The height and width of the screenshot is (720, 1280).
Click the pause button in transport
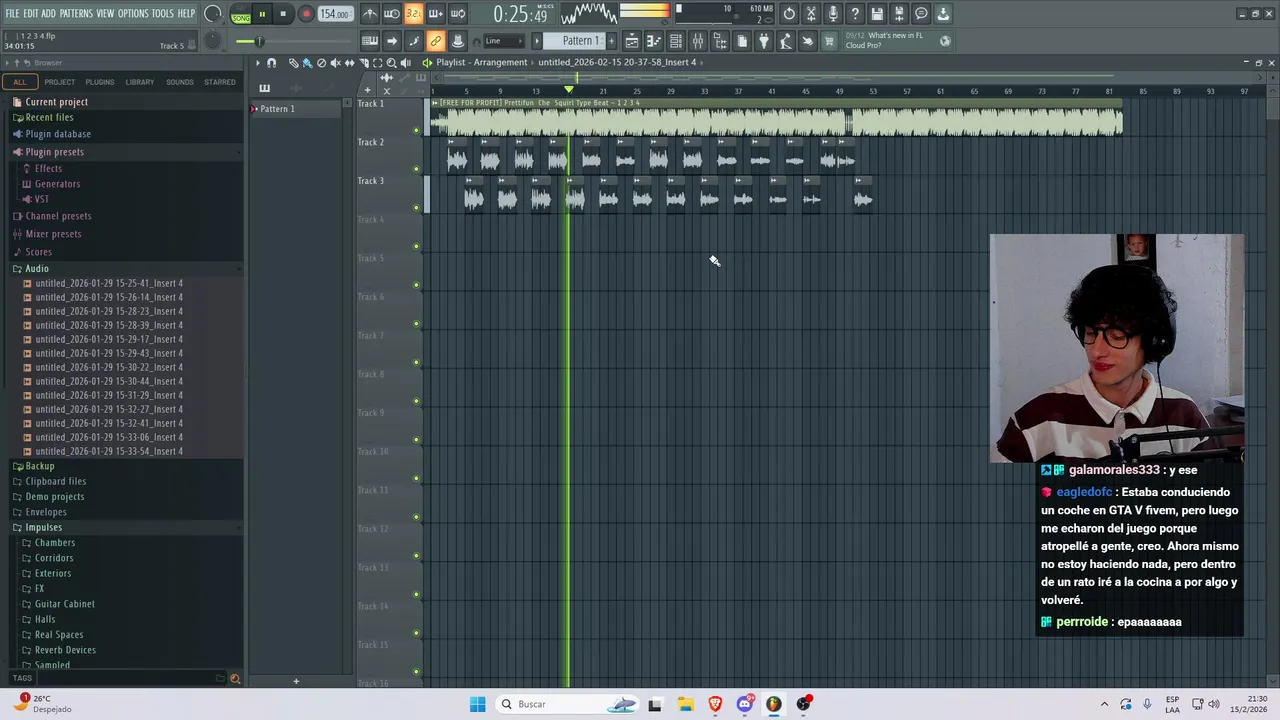(262, 14)
